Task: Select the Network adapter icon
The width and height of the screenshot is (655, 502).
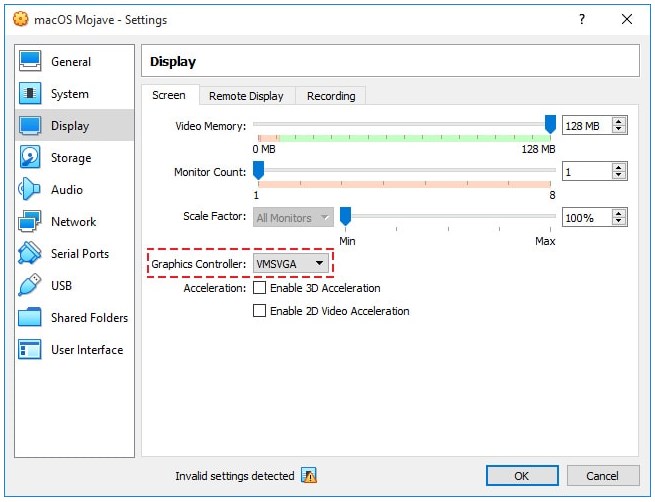Action: coord(31,222)
